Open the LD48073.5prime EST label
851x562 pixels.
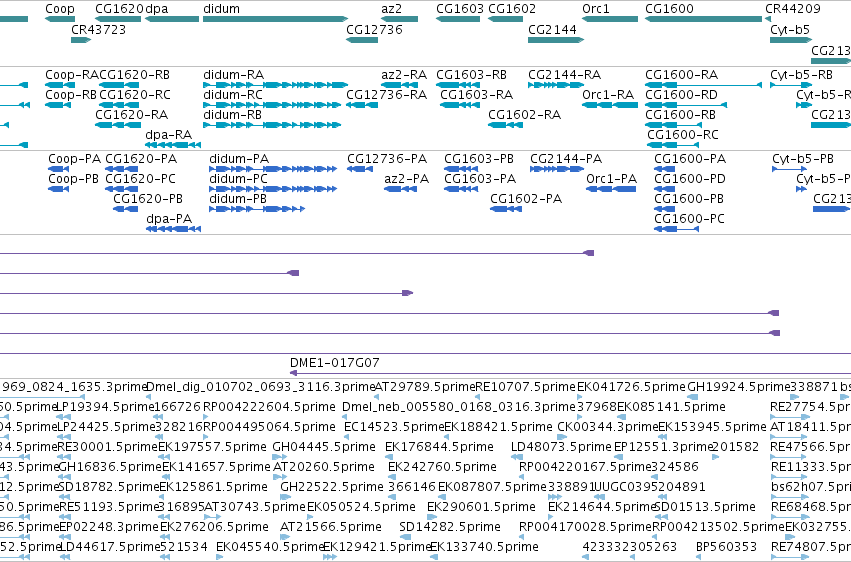561,447
